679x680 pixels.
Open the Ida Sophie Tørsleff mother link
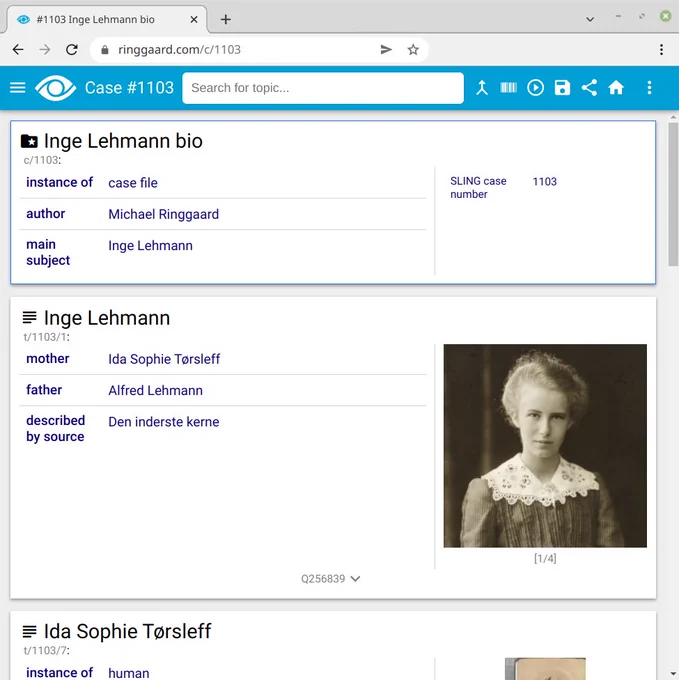[164, 359]
